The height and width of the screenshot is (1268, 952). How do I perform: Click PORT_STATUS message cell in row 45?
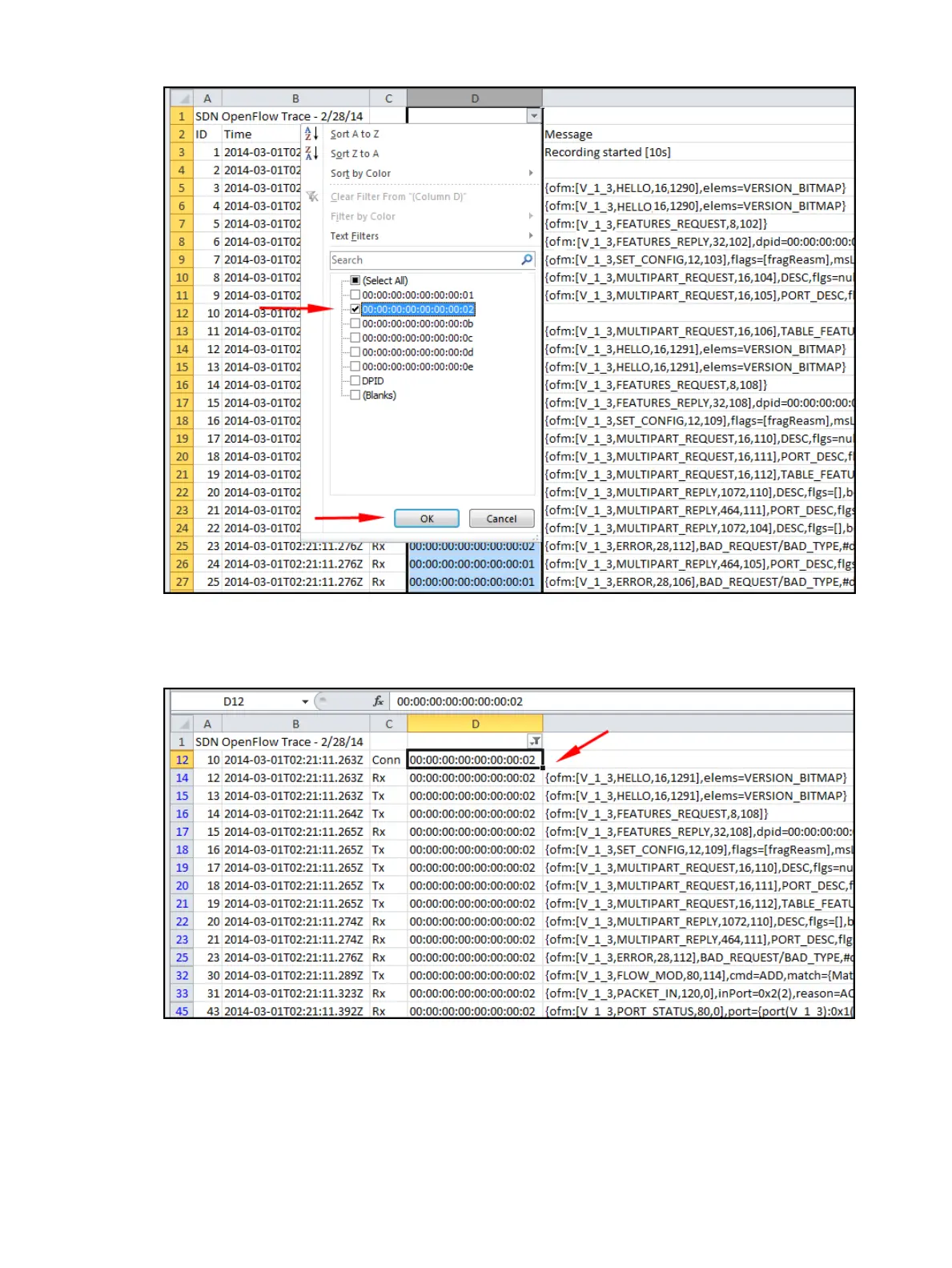coord(699,1011)
